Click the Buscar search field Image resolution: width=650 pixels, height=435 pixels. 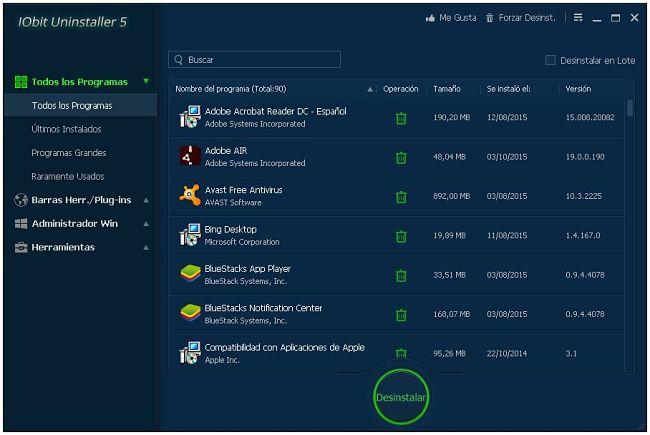click(x=255, y=60)
